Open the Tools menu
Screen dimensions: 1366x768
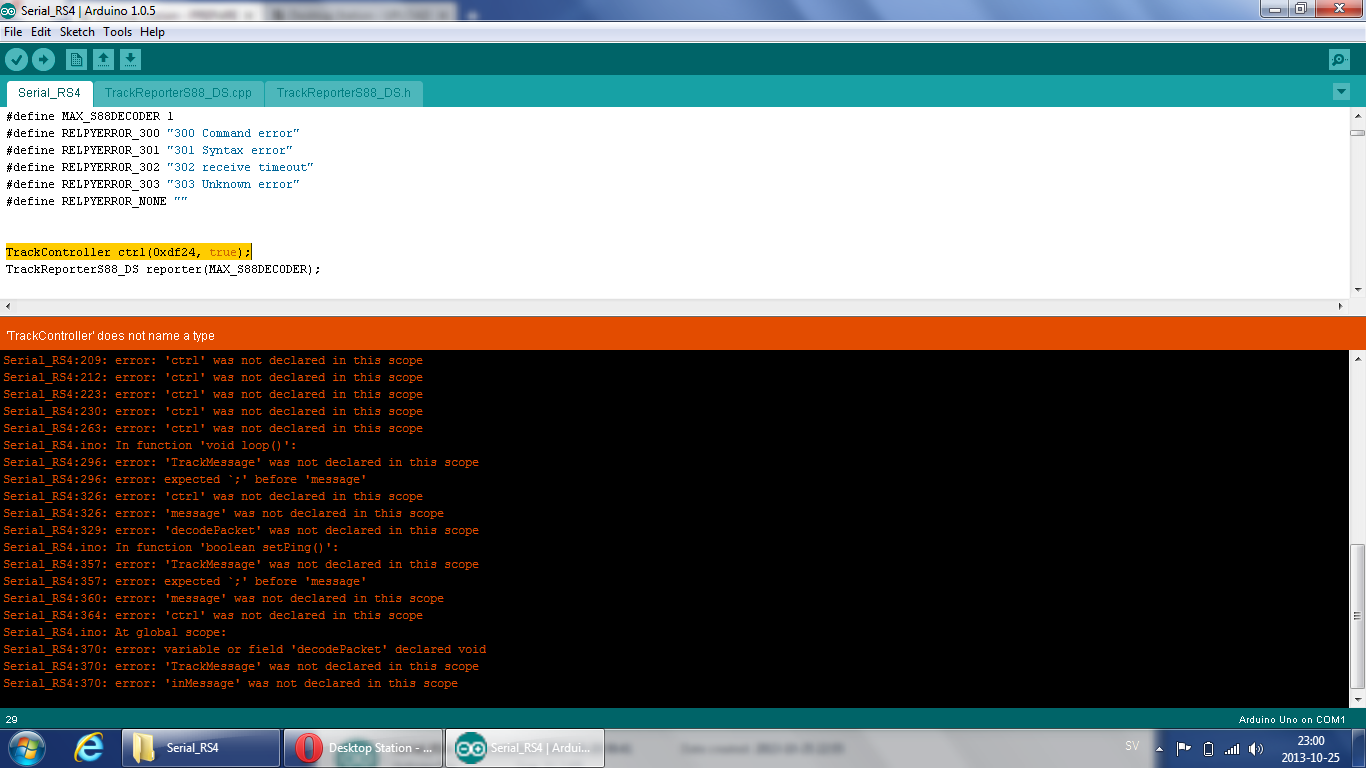pos(117,32)
